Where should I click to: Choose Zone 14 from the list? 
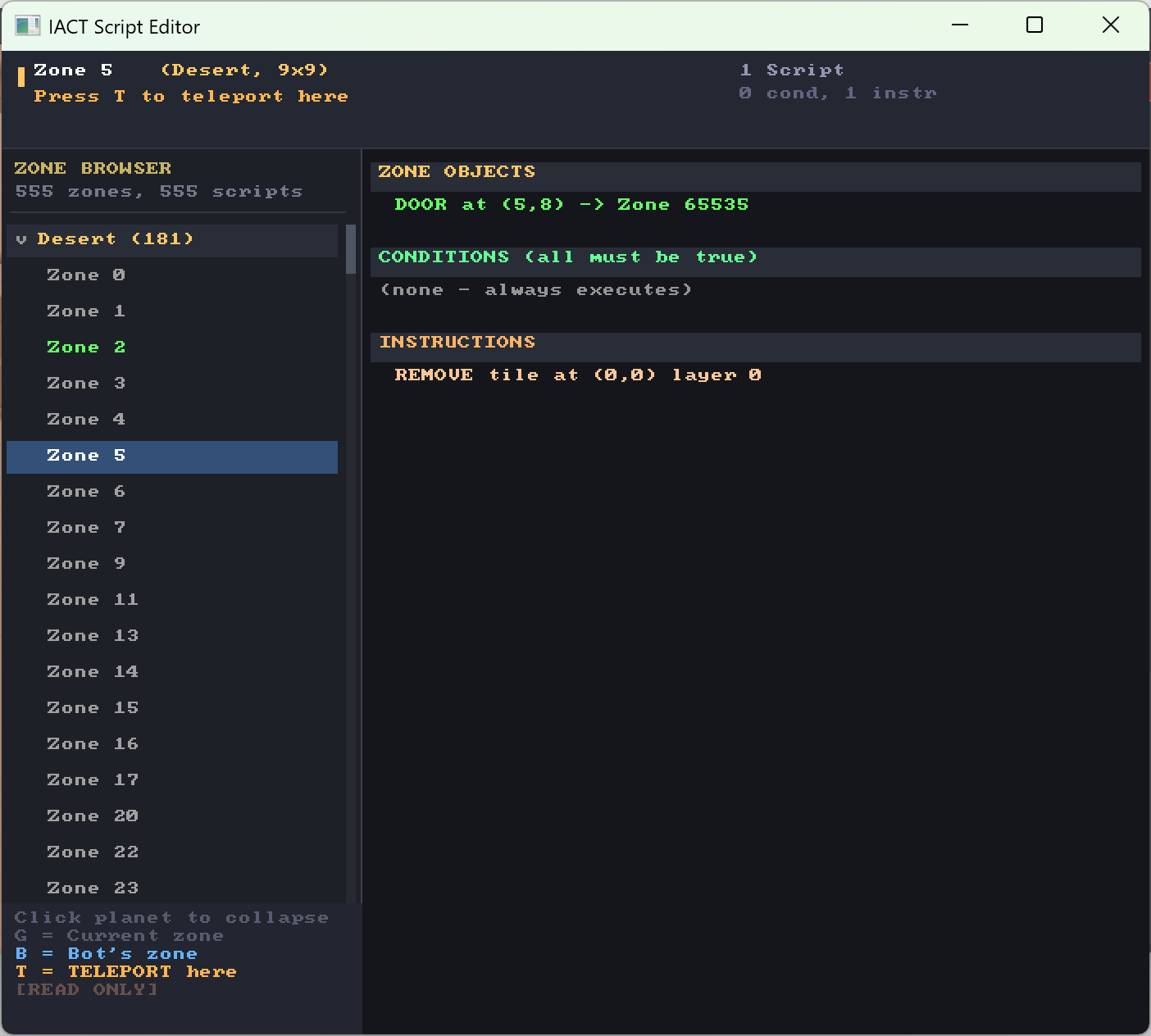[x=172, y=672]
